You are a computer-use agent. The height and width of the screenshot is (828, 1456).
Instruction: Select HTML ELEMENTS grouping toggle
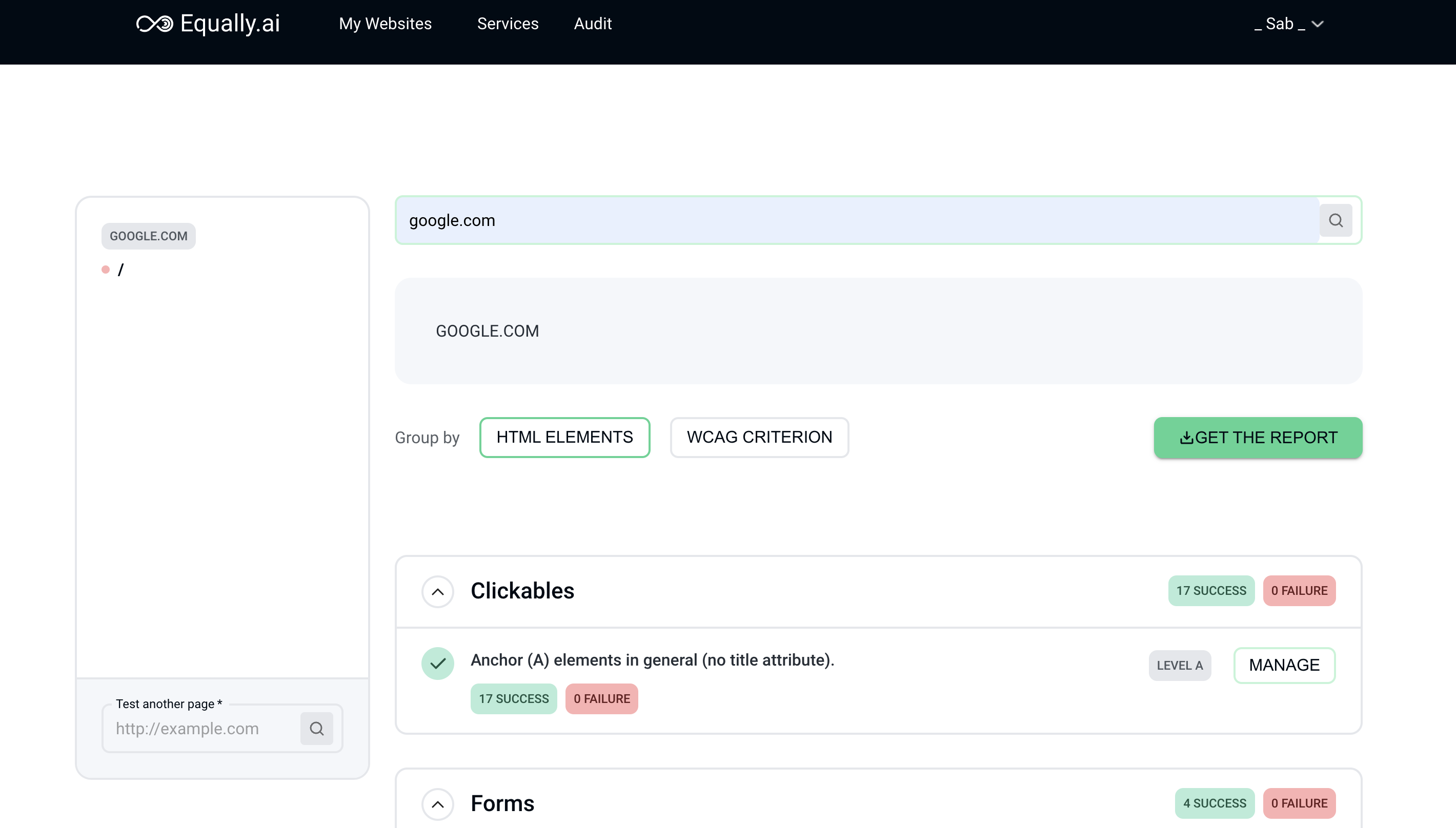pyautogui.click(x=564, y=437)
